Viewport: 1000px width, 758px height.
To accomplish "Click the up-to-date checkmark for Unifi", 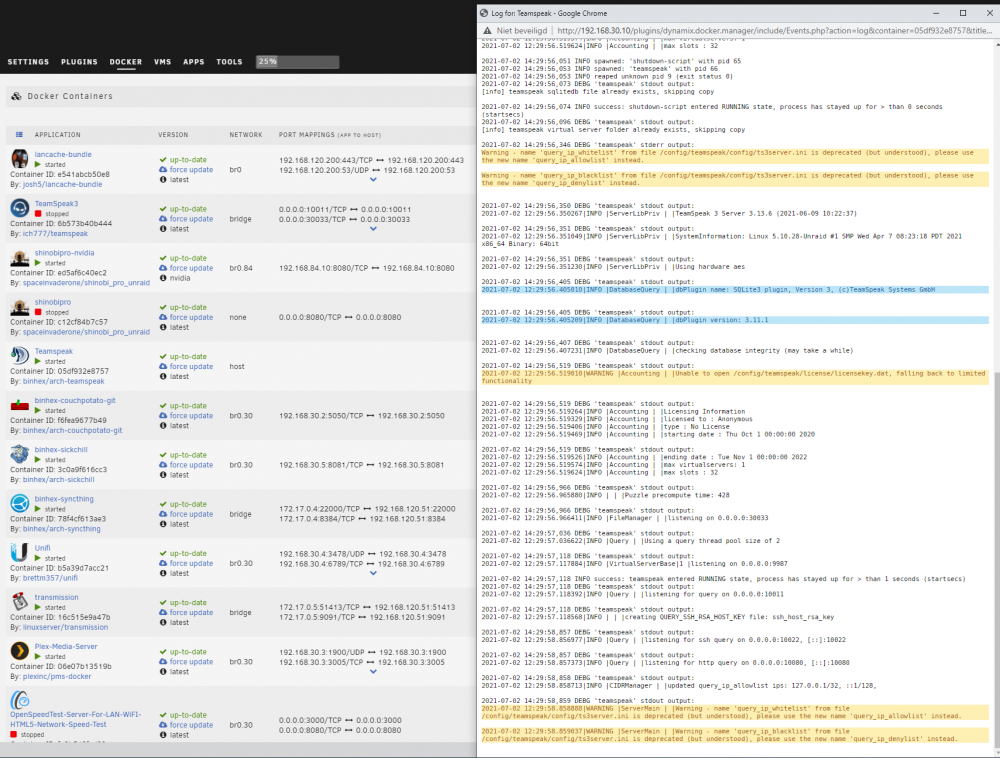I will (163, 553).
